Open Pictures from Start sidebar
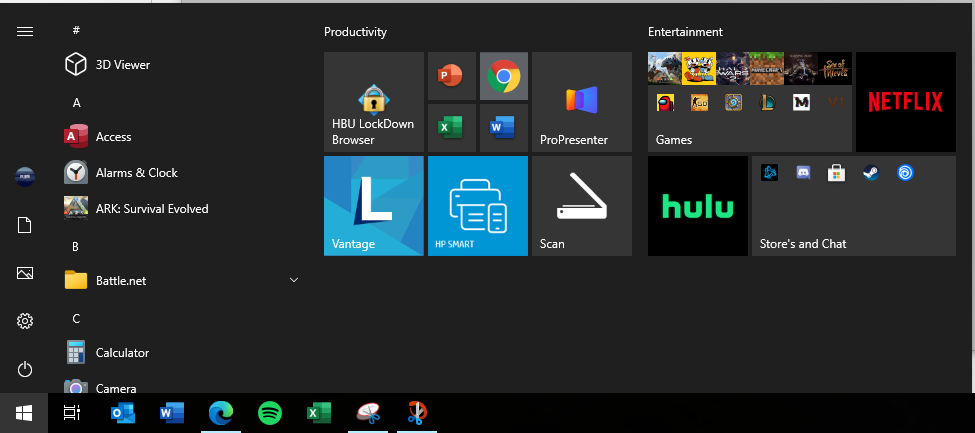 25,273
